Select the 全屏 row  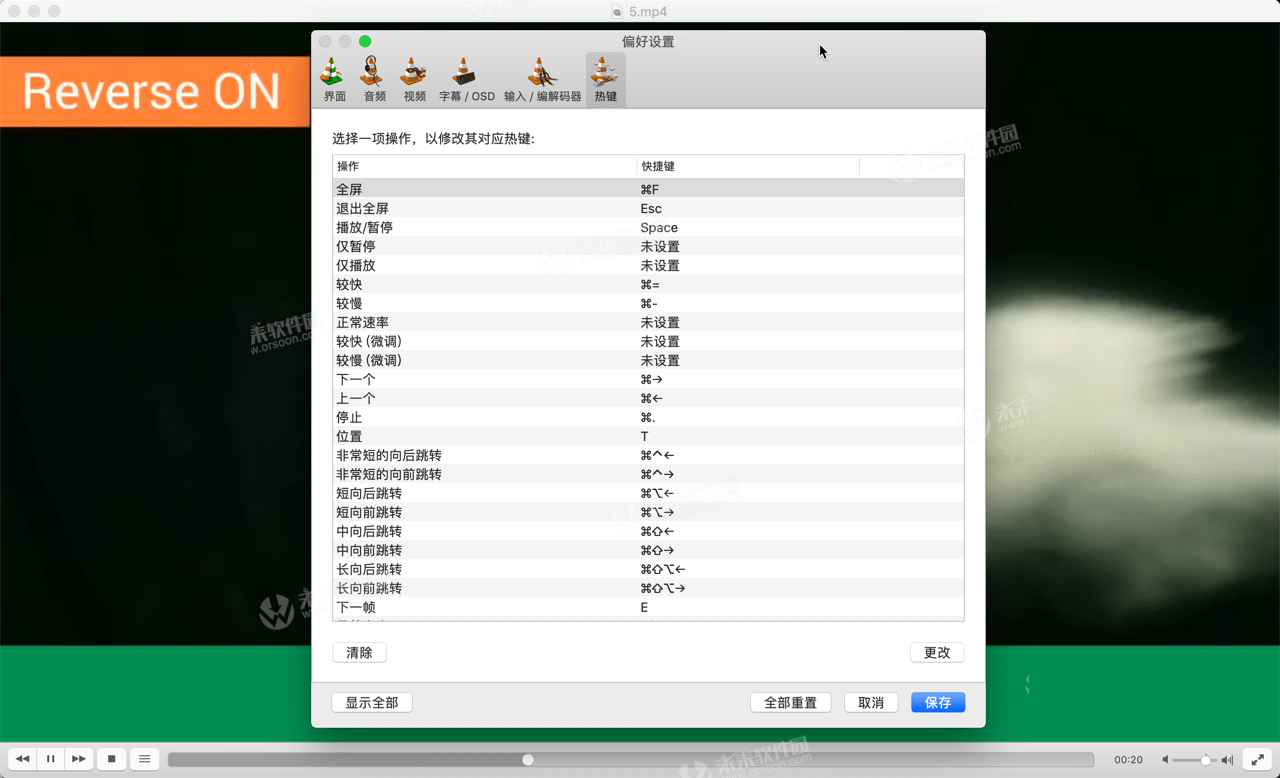[x=648, y=189]
